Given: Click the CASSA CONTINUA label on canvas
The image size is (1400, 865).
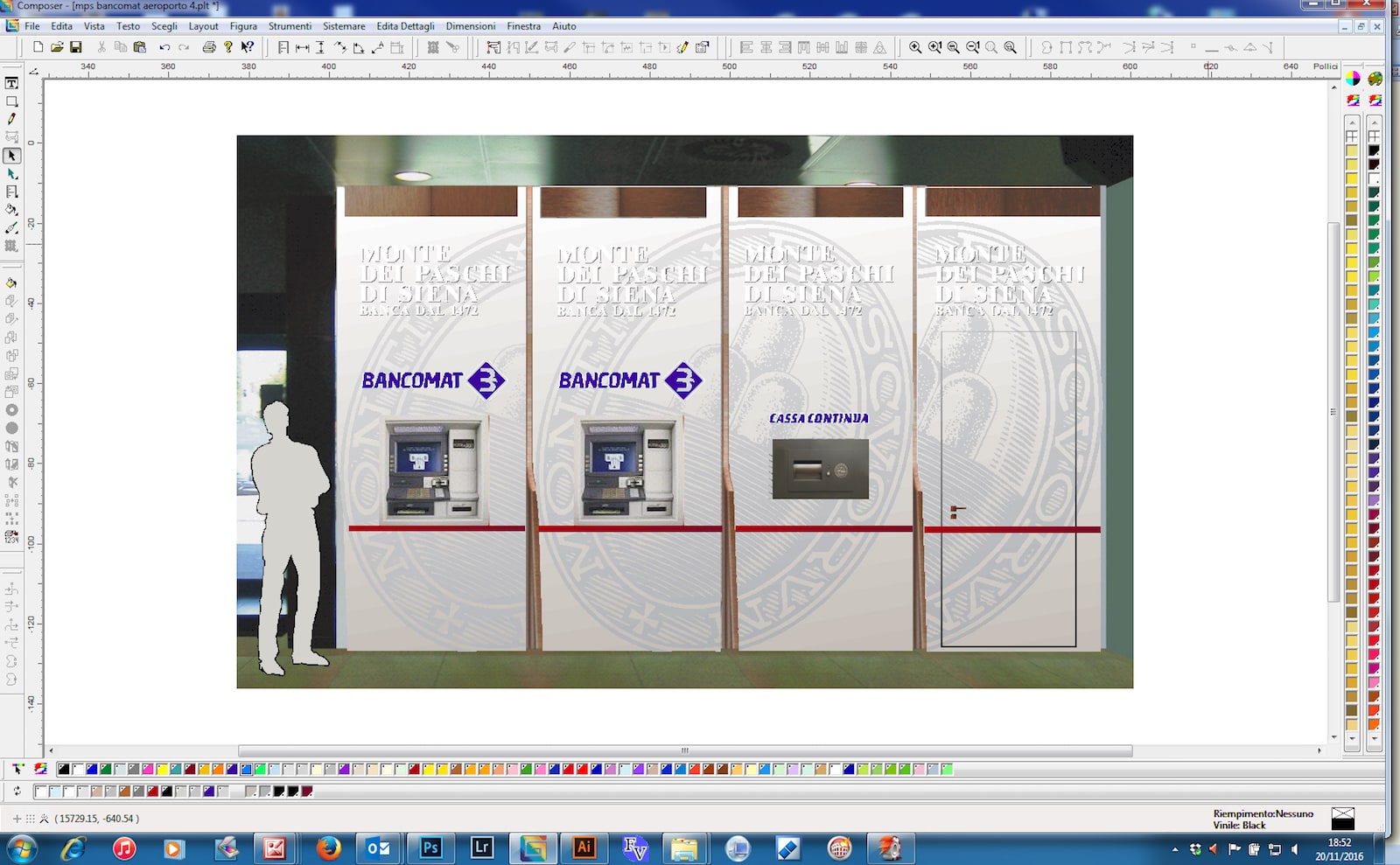Looking at the screenshot, I should pyautogui.click(x=819, y=419).
